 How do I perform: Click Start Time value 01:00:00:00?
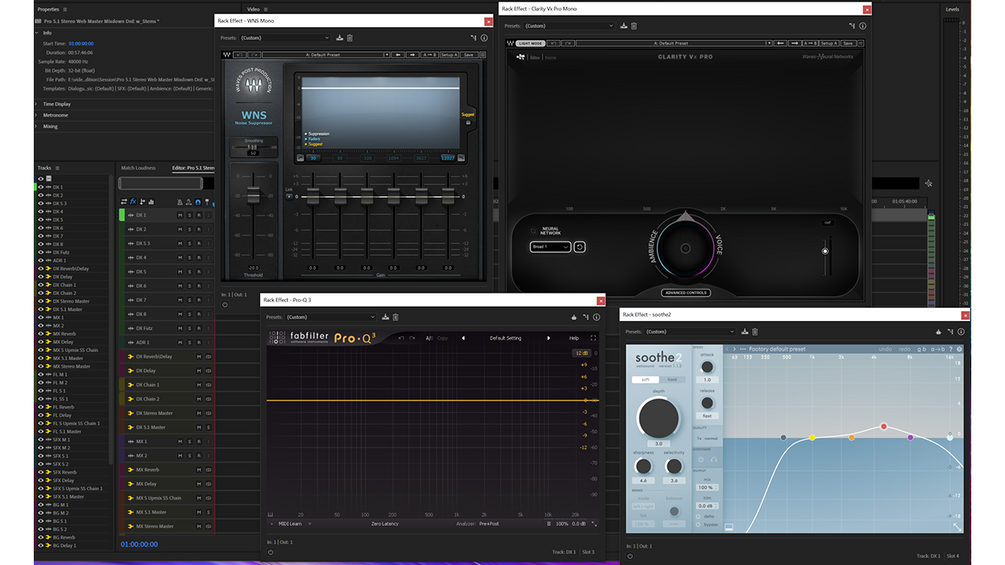pos(81,44)
